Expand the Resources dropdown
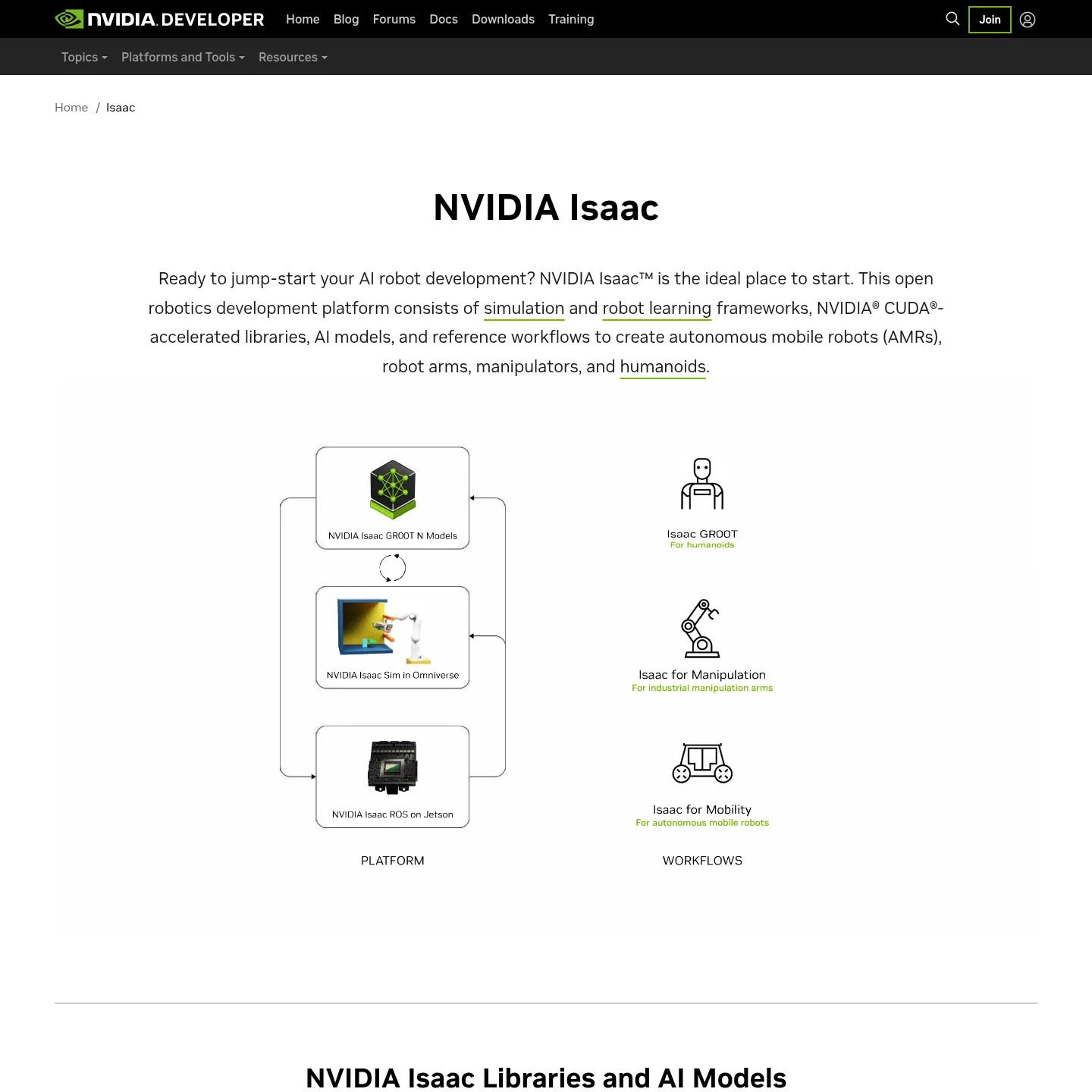Image resolution: width=1092 pixels, height=1092 pixels. click(x=293, y=57)
